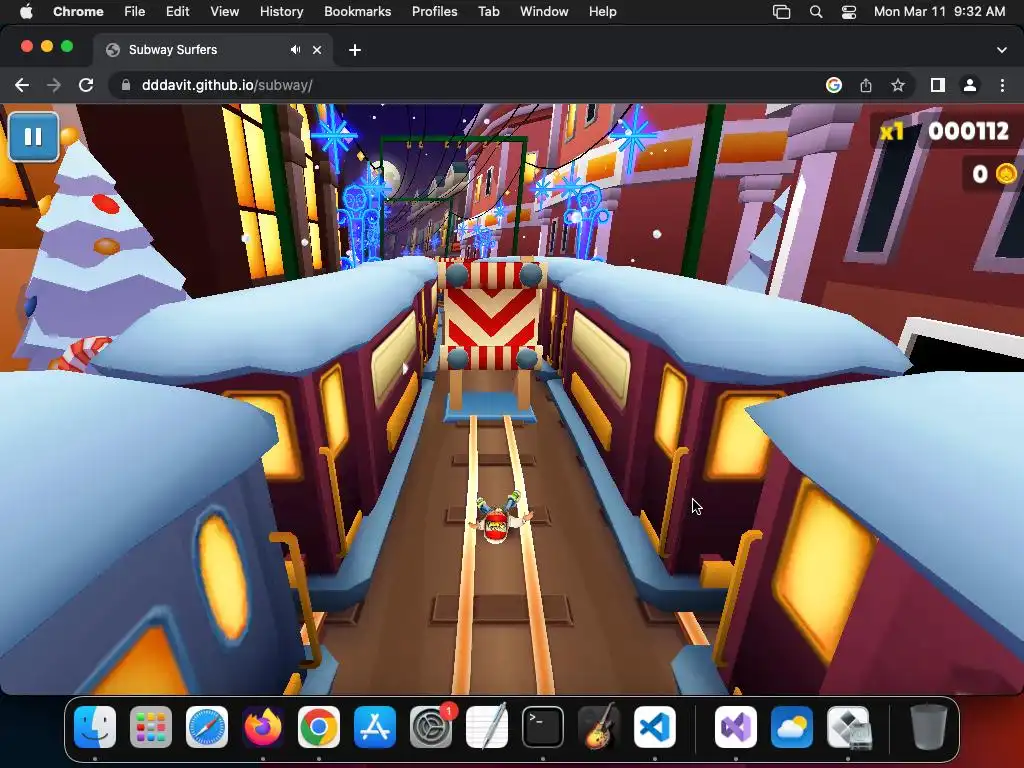1024x768 pixels.
Task: Switch to Chrome in the Dock
Action: tap(319, 726)
